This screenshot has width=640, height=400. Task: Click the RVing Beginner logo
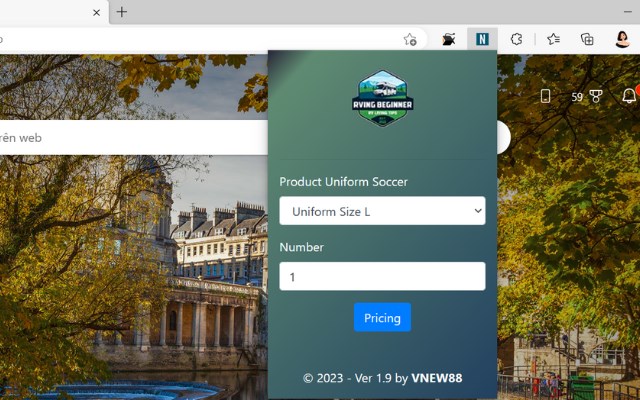382,98
